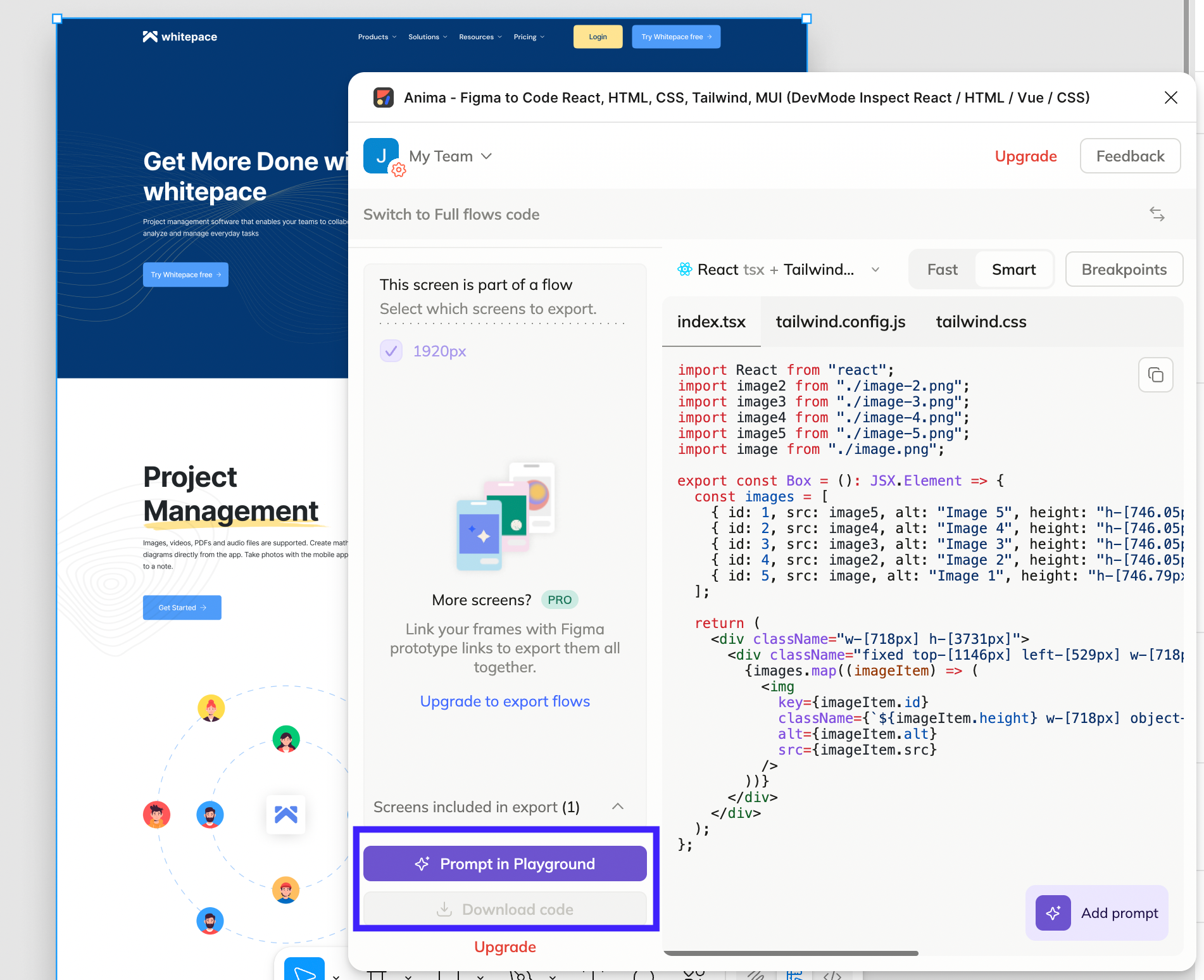Image resolution: width=1204 pixels, height=980 pixels.
Task: Click the 'More screens?' label
Action: [x=482, y=600]
